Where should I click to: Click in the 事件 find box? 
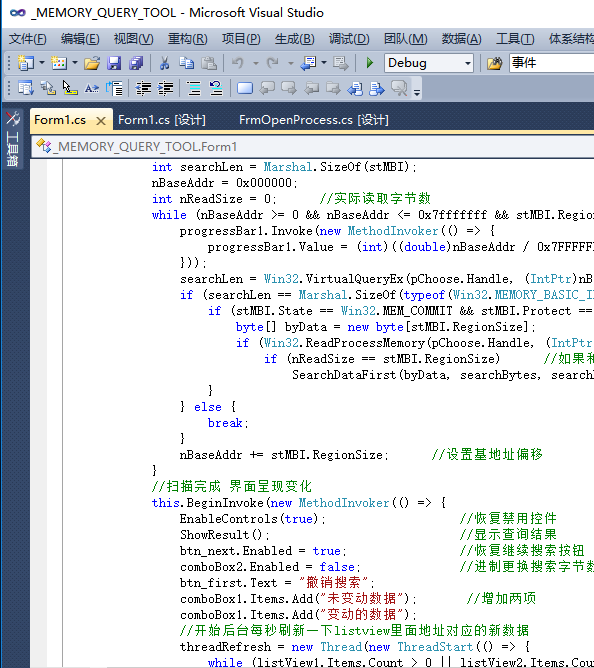551,63
